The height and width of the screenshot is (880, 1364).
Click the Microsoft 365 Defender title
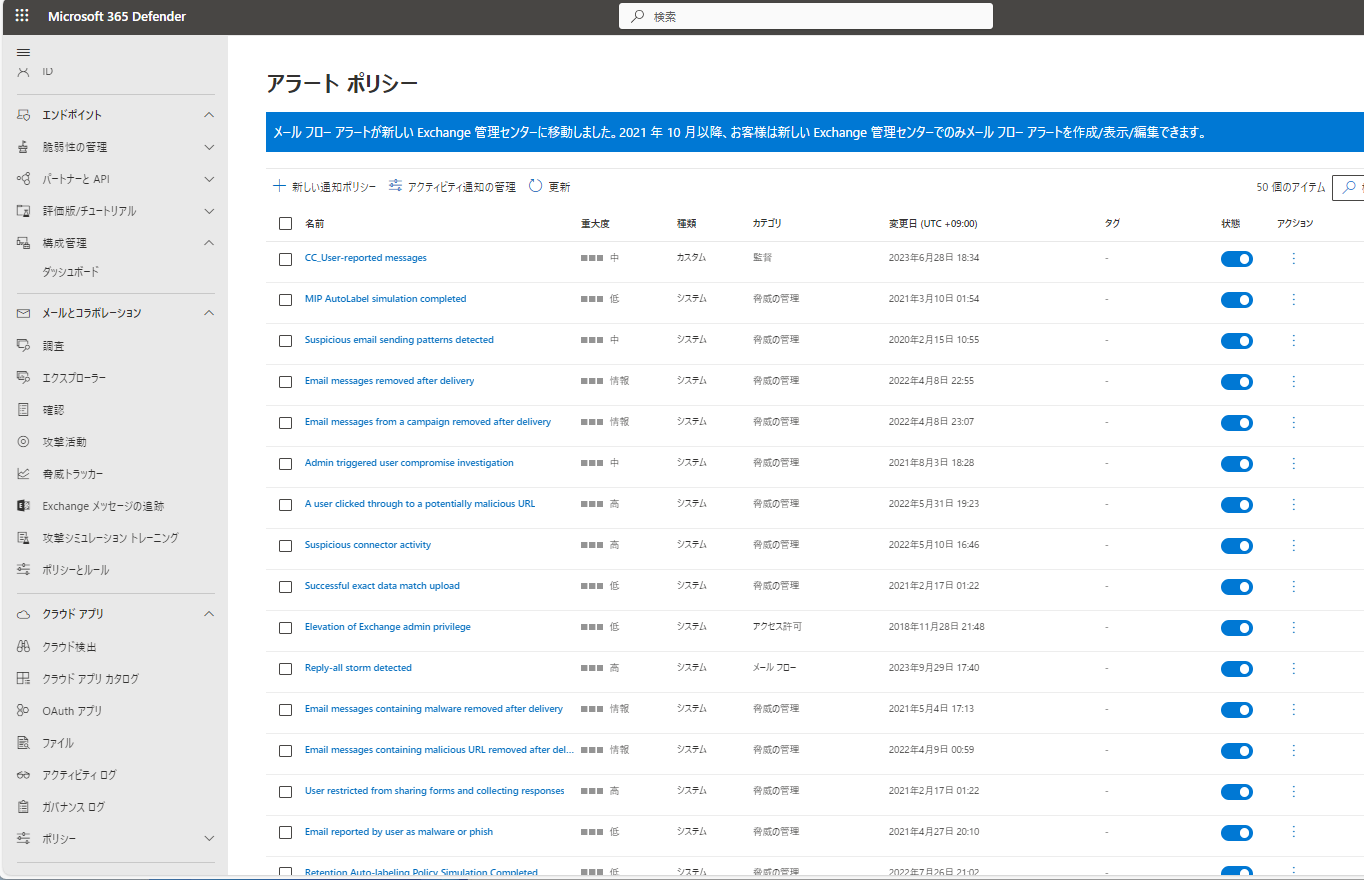(x=117, y=16)
